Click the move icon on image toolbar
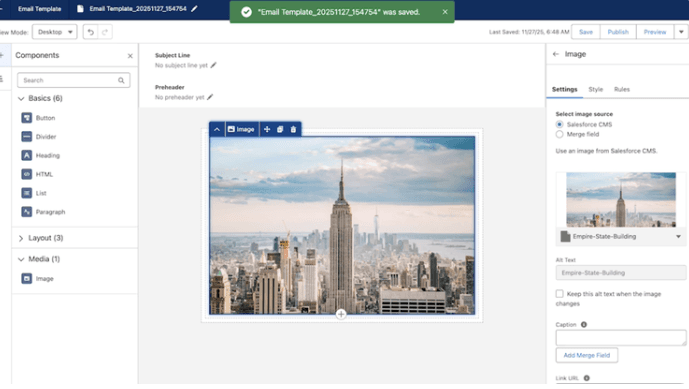The height and width of the screenshot is (389, 689). 267,129
